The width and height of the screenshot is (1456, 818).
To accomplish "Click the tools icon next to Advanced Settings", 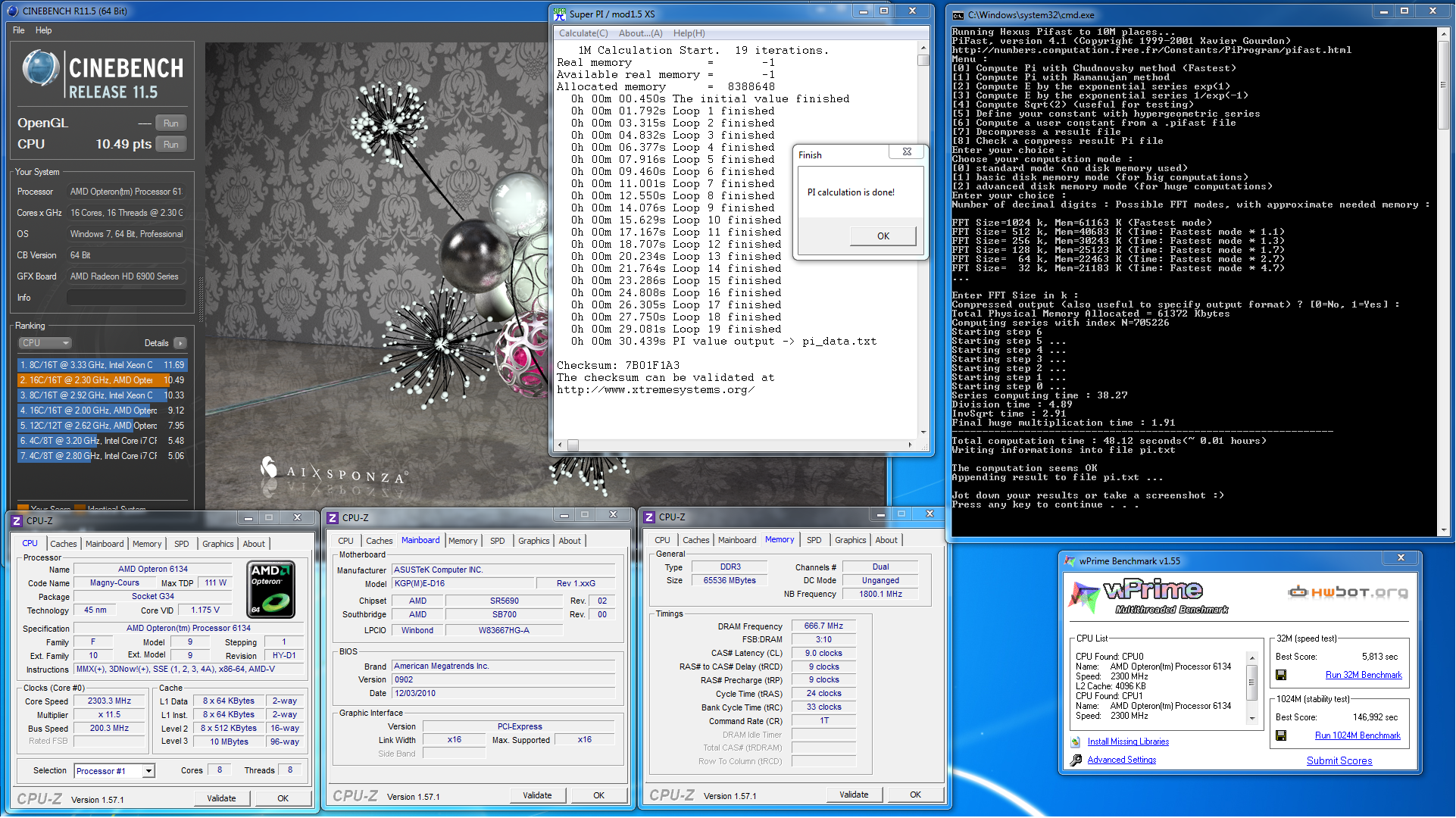I will pos(1076,760).
